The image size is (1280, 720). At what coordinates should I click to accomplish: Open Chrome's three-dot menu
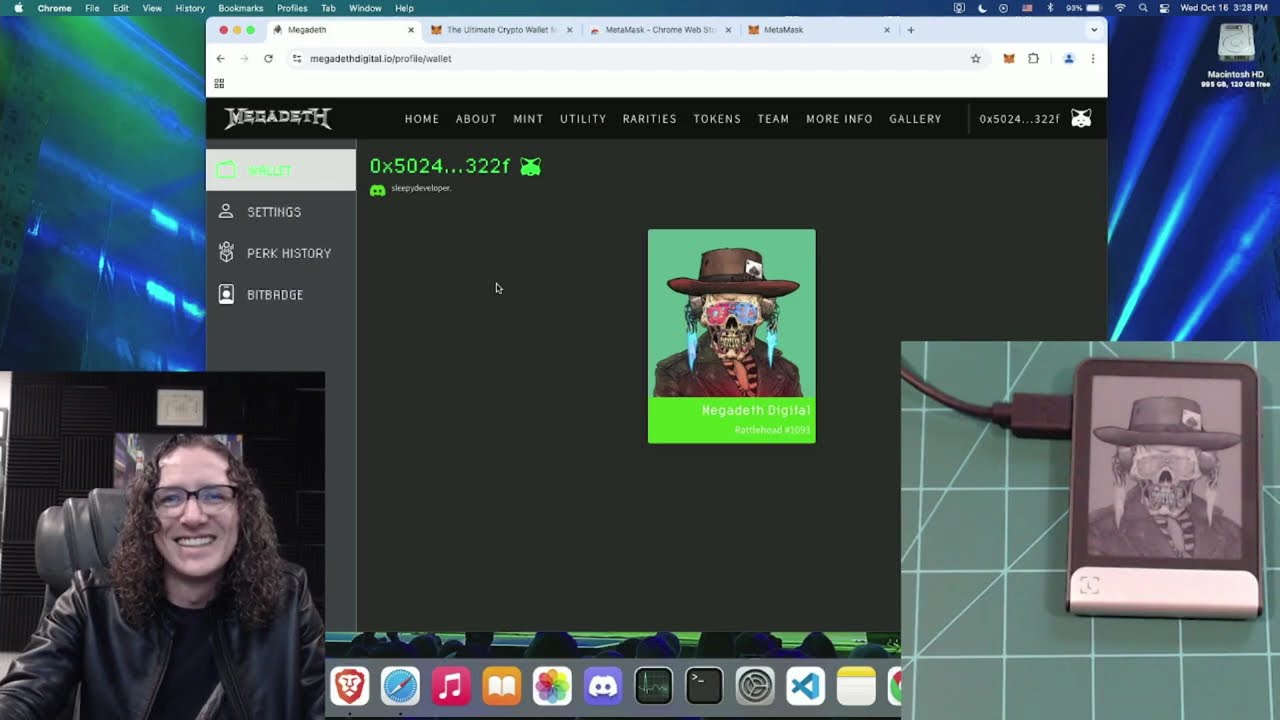(1092, 59)
